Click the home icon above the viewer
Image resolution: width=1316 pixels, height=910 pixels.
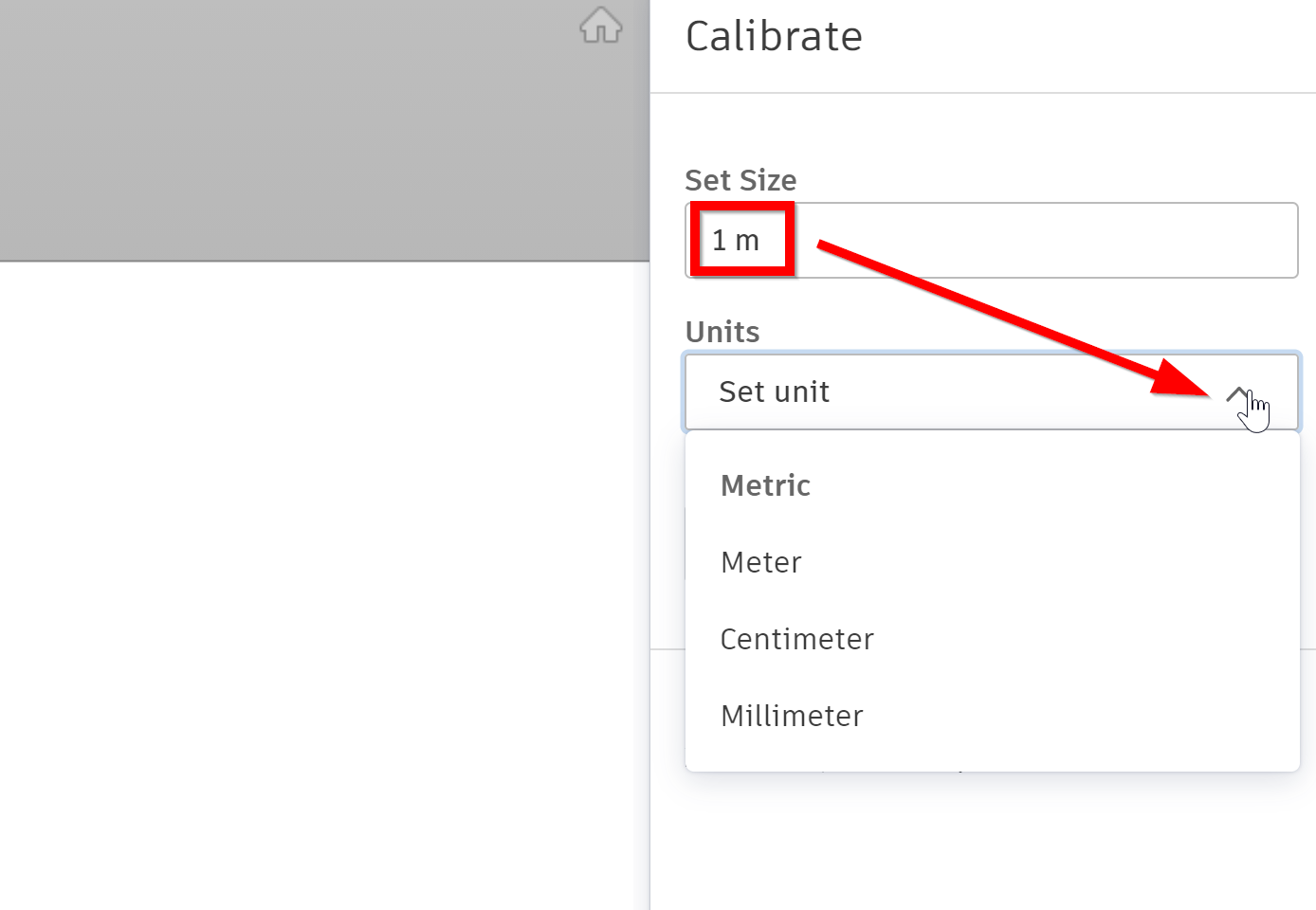(x=601, y=27)
